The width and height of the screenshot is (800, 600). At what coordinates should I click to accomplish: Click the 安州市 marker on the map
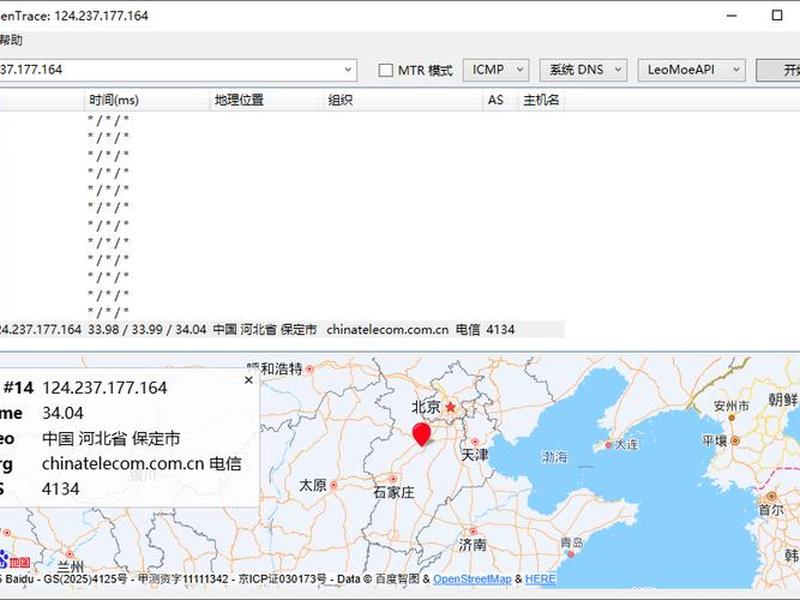tap(731, 418)
